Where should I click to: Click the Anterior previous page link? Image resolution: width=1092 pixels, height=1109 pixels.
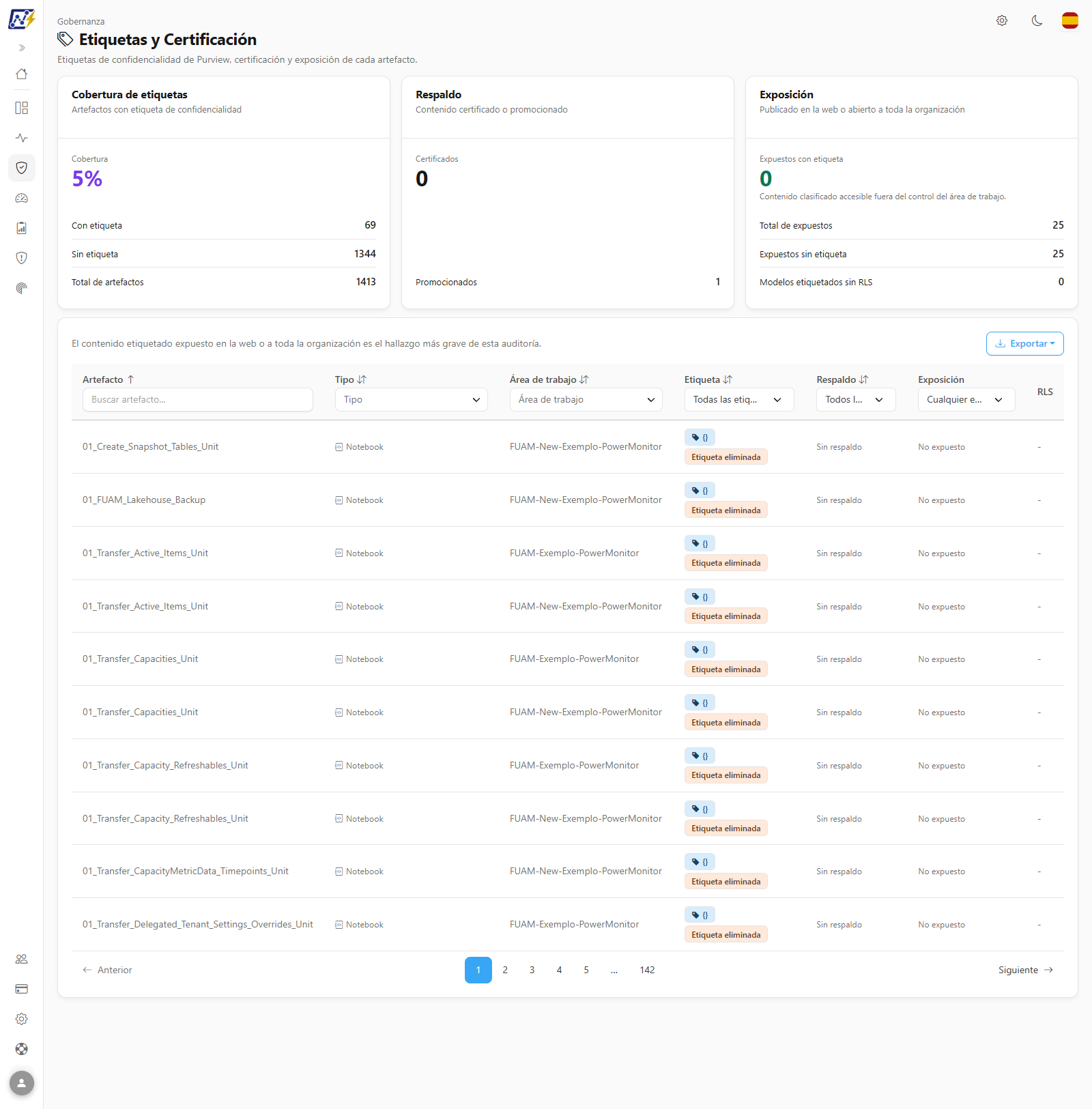pyautogui.click(x=107, y=970)
